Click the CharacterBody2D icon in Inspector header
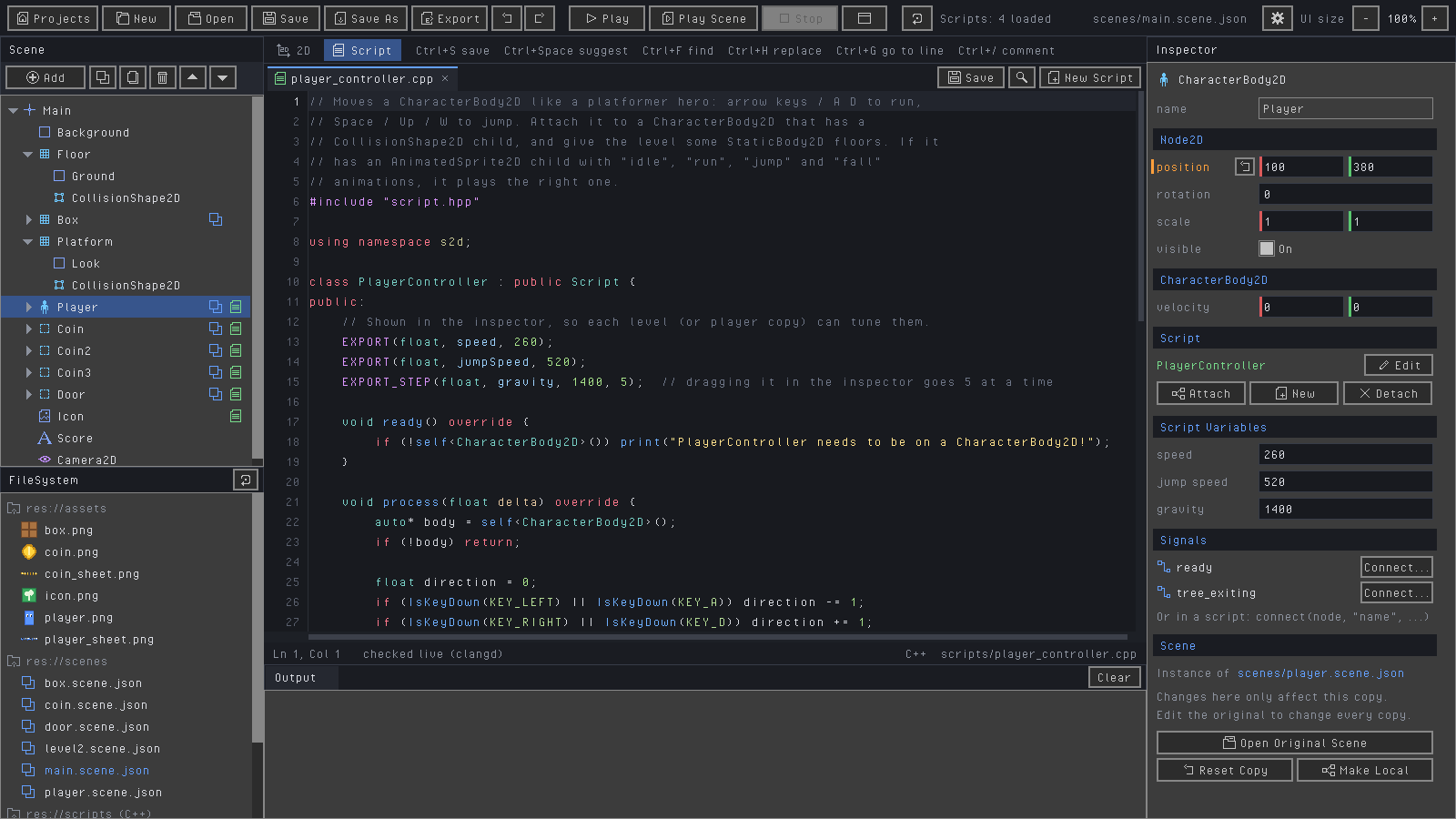This screenshot has height=819, width=1456. (1164, 80)
